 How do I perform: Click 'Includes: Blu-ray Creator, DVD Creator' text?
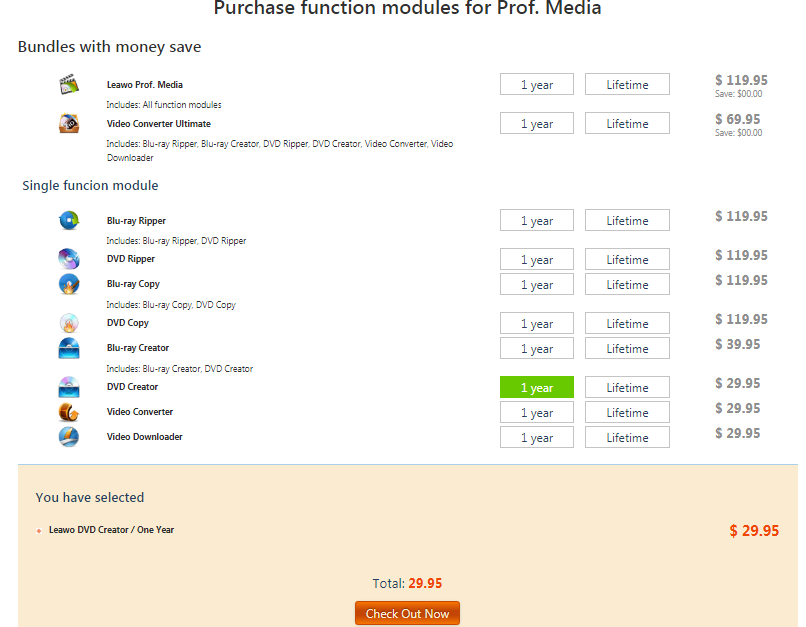pyautogui.click(x=179, y=368)
